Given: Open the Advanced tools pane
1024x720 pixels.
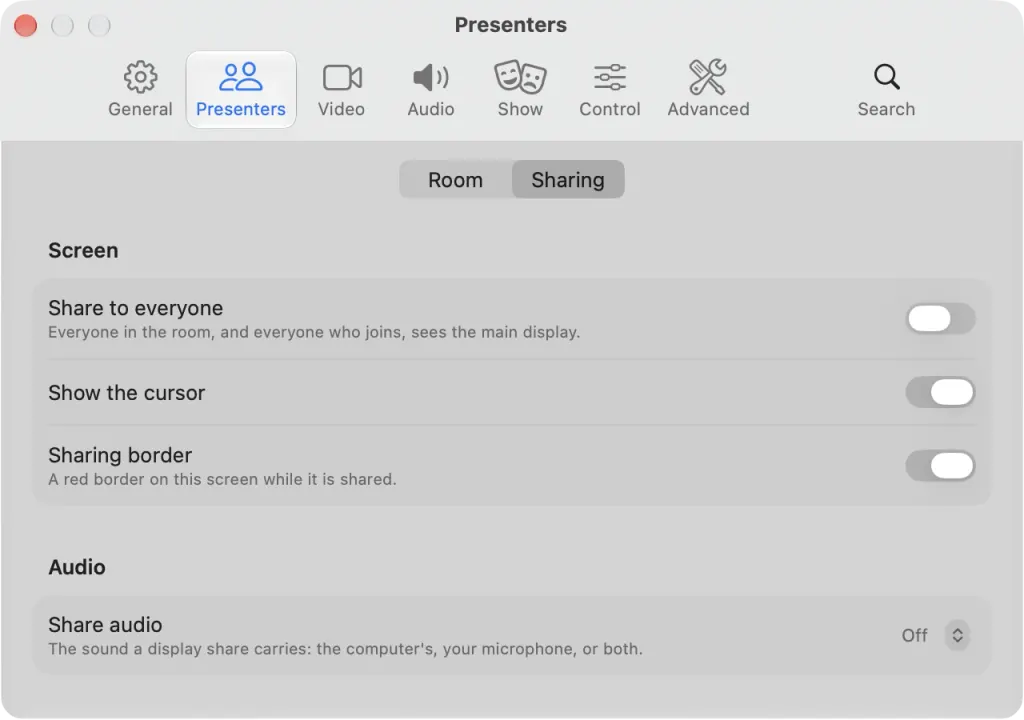Looking at the screenshot, I should (x=709, y=90).
